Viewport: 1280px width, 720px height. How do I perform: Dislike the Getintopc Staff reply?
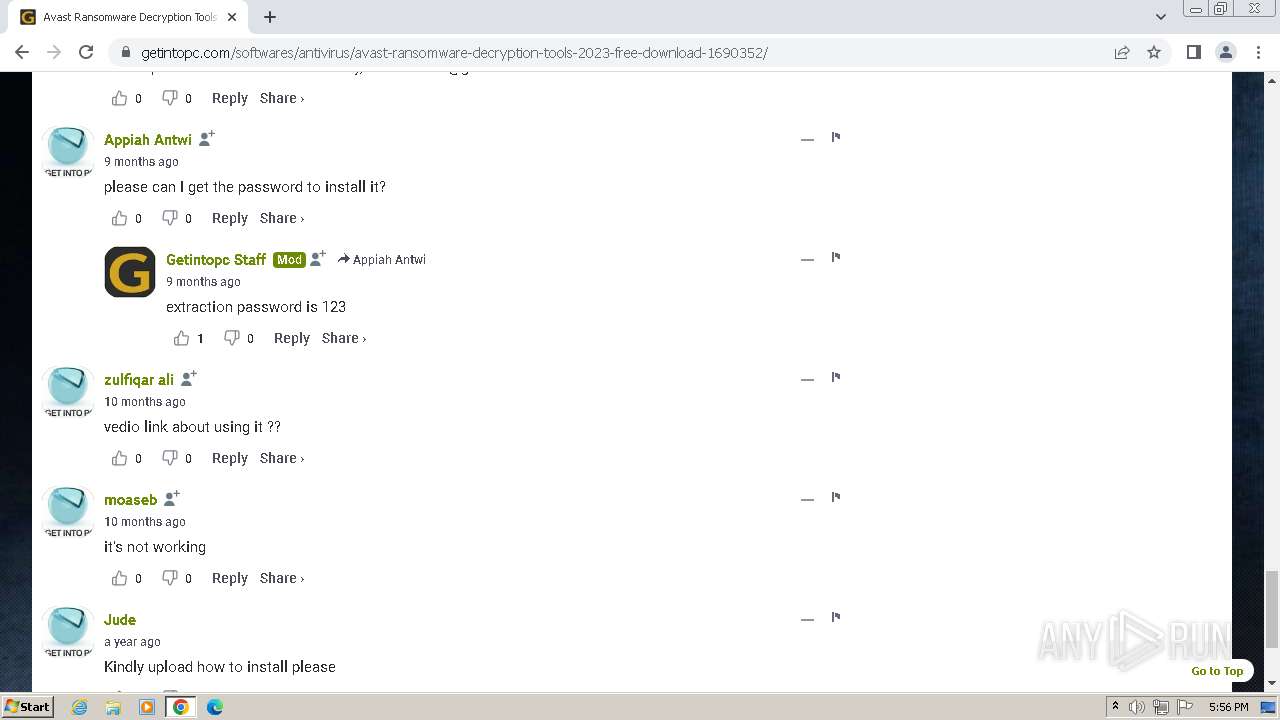click(232, 338)
